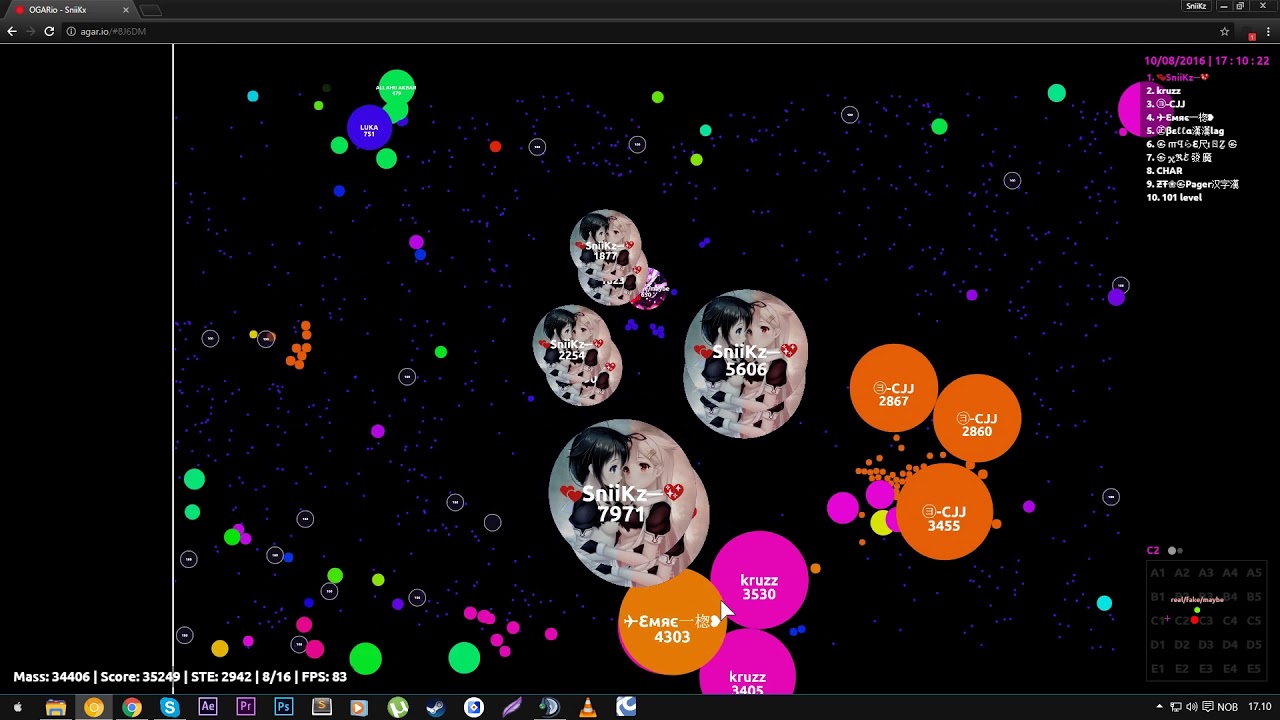This screenshot has height=720, width=1280.
Task: Click the pink kruzz cell with mass 3530
Action: [x=759, y=581]
